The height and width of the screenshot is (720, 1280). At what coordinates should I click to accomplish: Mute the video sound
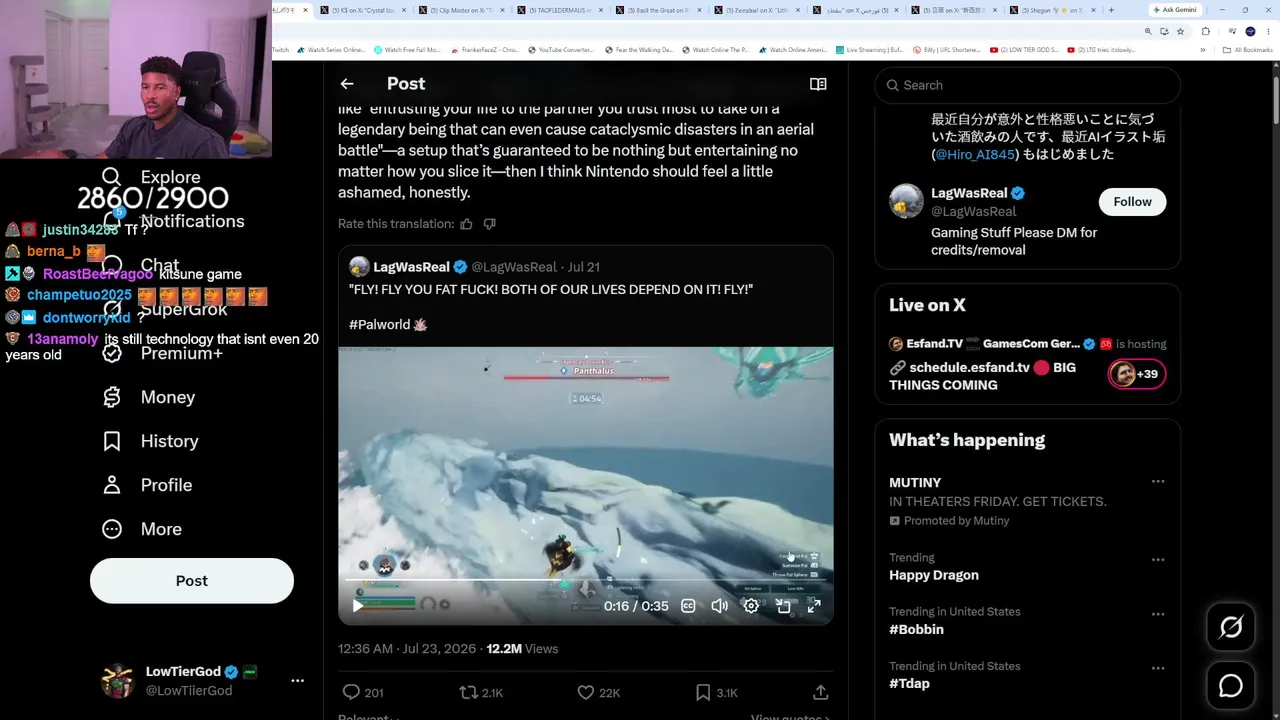(x=719, y=605)
